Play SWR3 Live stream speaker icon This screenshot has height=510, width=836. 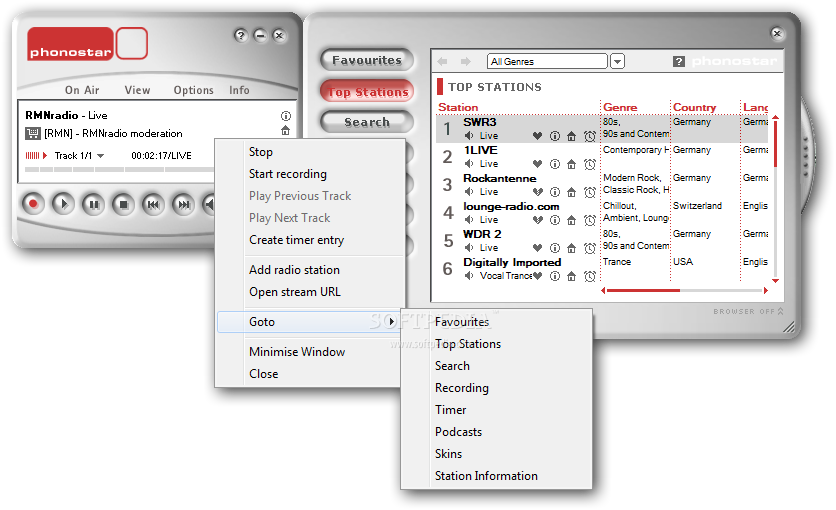click(x=469, y=136)
